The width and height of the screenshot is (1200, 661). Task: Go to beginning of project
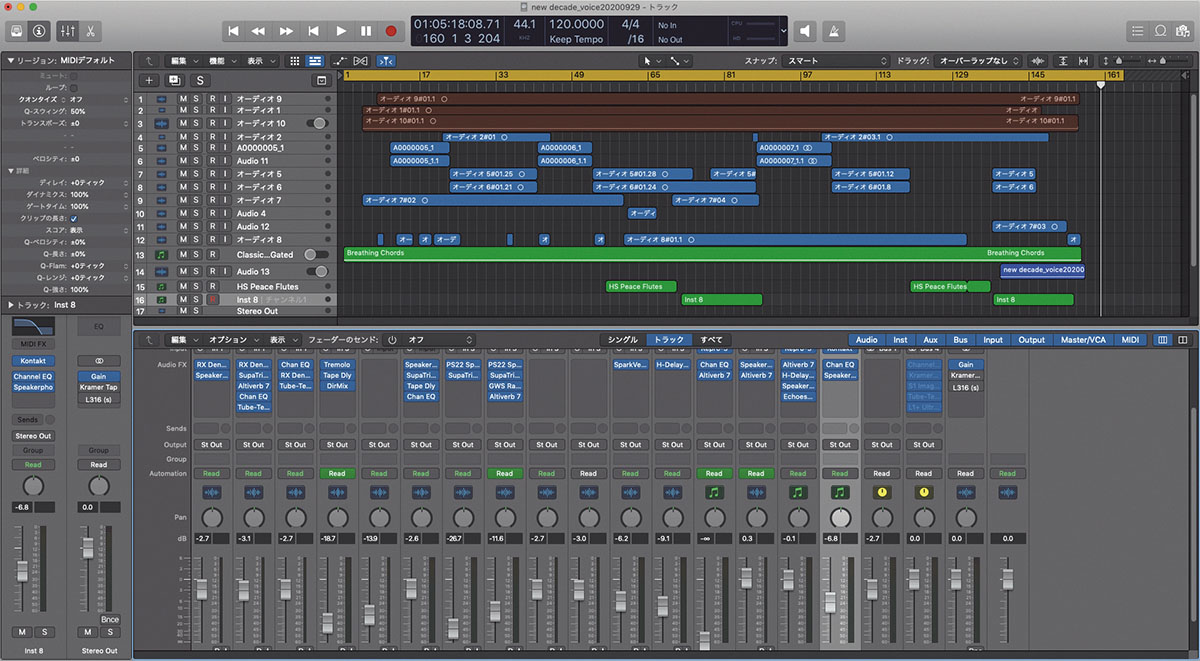click(233, 31)
